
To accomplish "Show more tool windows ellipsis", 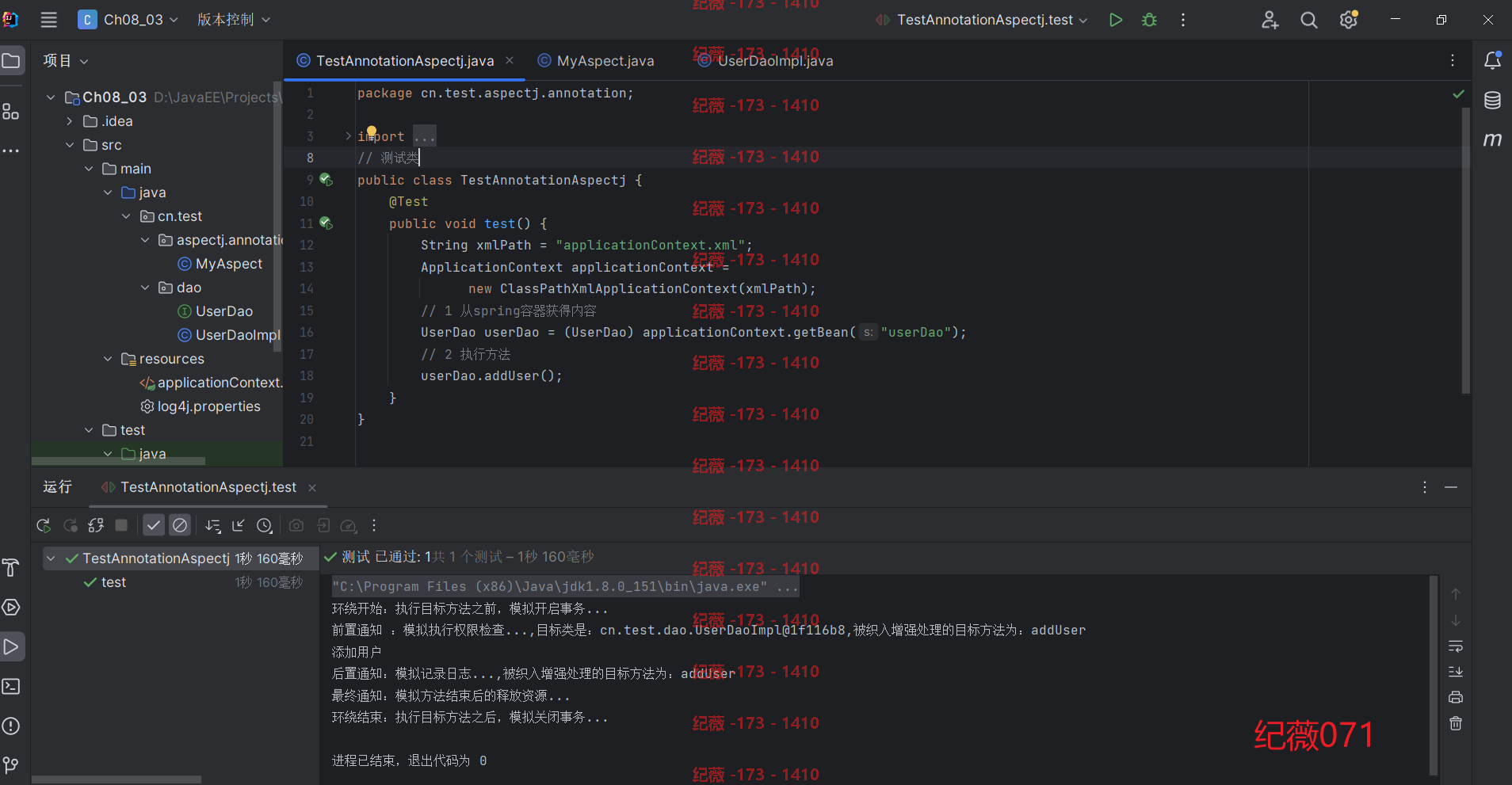I will [11, 151].
